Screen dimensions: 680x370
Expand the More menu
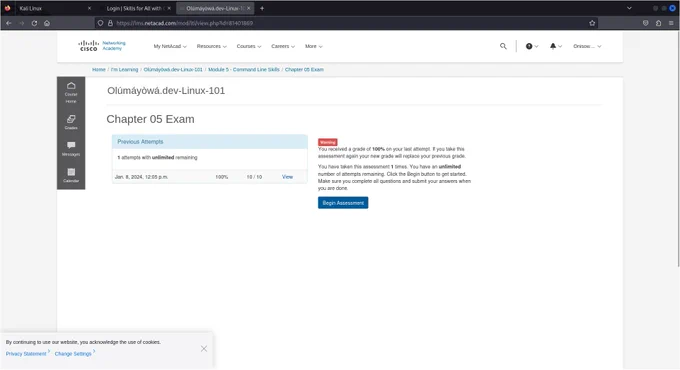(x=314, y=46)
